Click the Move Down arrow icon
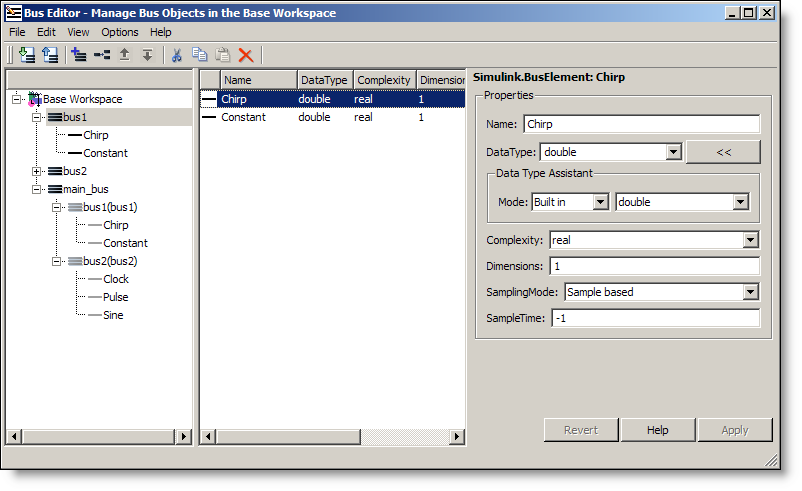The height and width of the screenshot is (491, 802). point(147,55)
